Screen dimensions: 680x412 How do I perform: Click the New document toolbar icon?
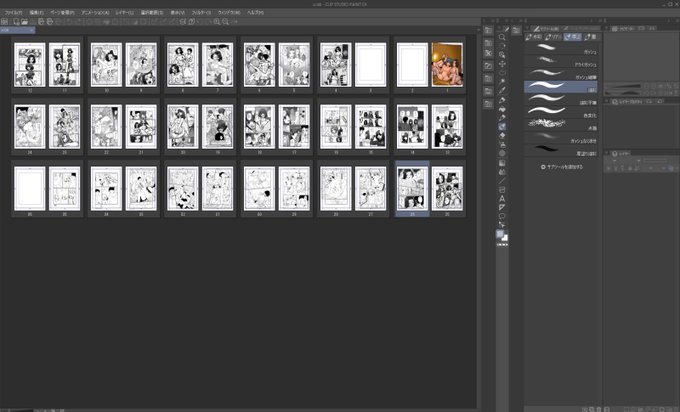(16, 21)
